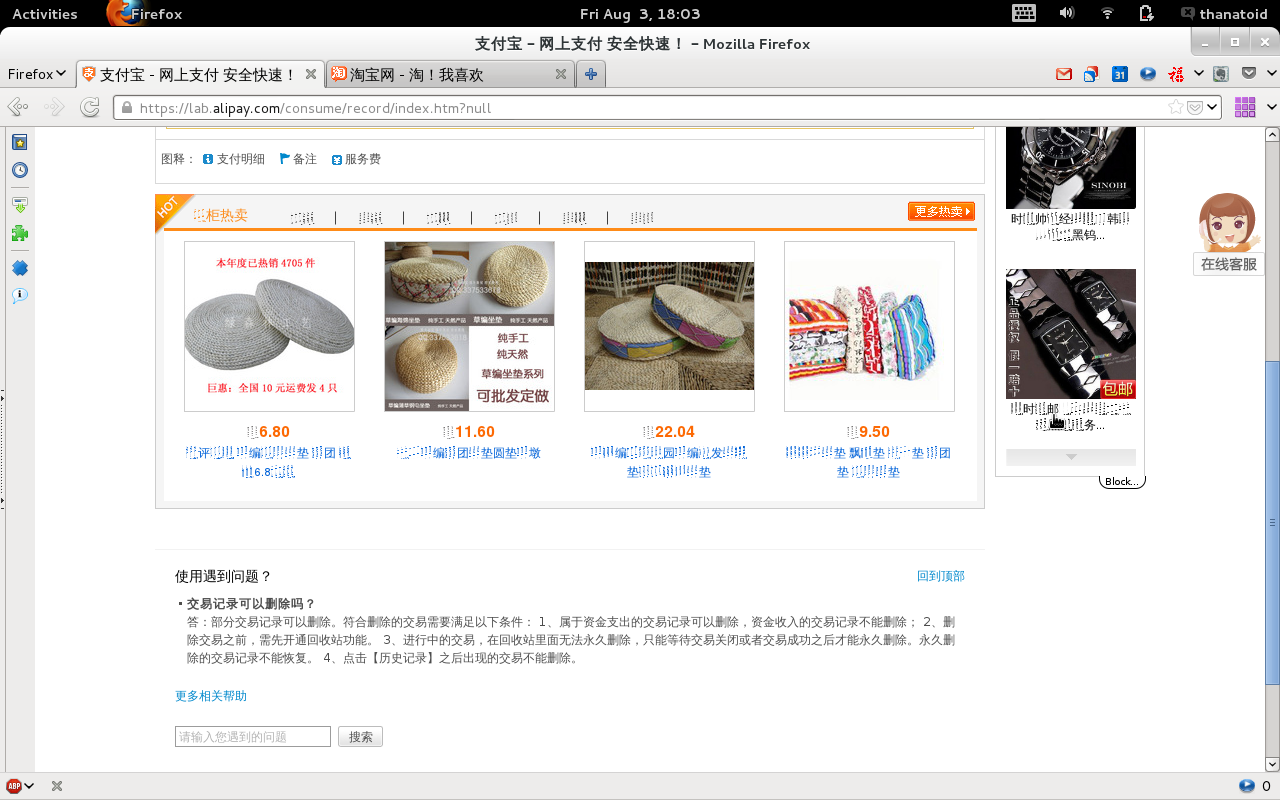Go forward with the forward arrow
The image size is (1280, 800).
[x=54, y=107]
